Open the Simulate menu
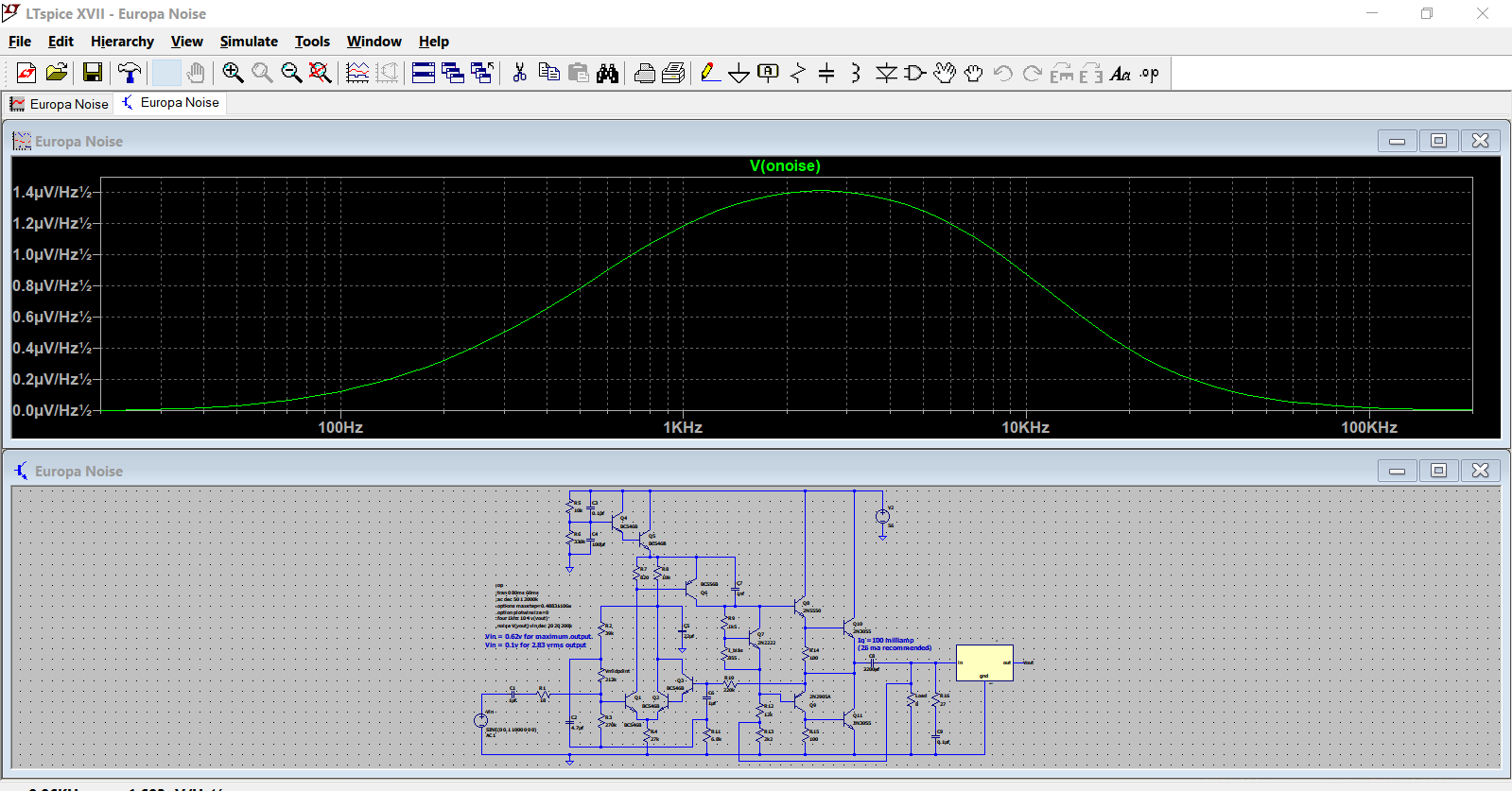Viewport: 1512px width, 791px height. (x=249, y=42)
